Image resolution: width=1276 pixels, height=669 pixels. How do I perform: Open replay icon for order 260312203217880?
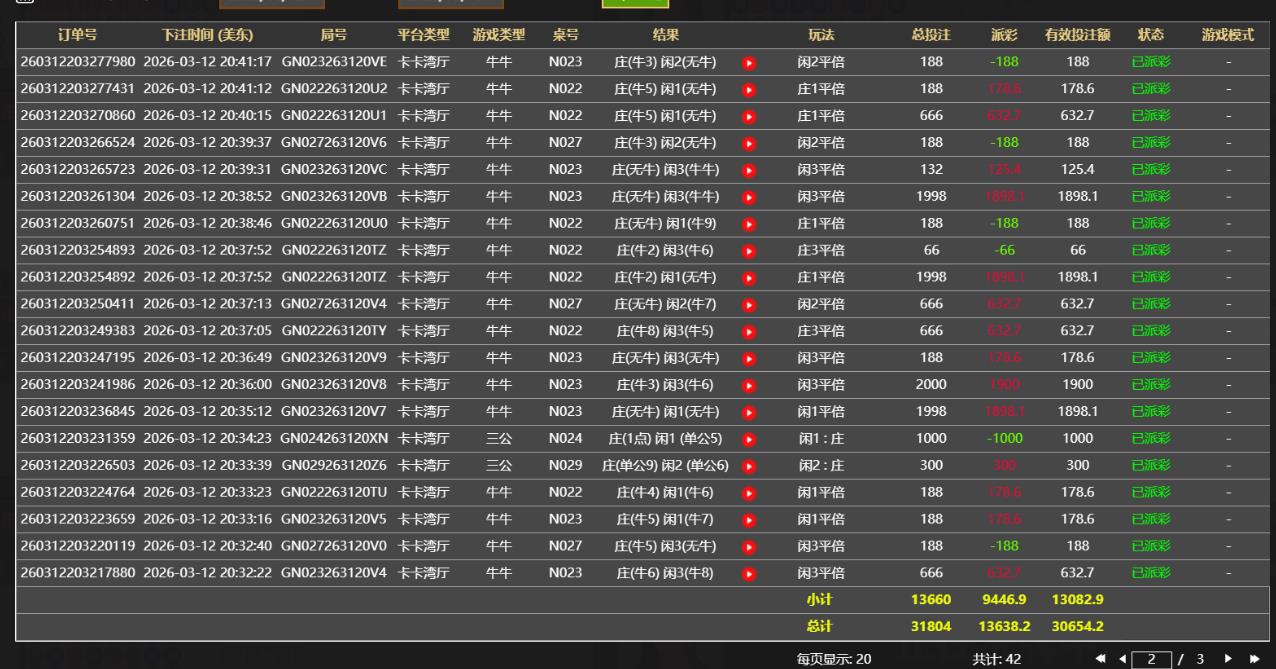tap(749, 573)
